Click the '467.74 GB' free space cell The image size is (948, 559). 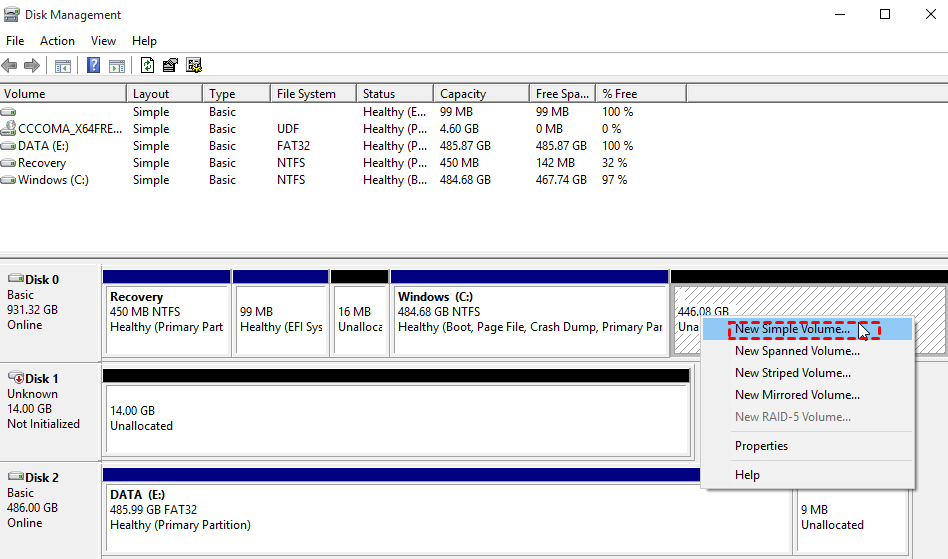[x=561, y=179]
